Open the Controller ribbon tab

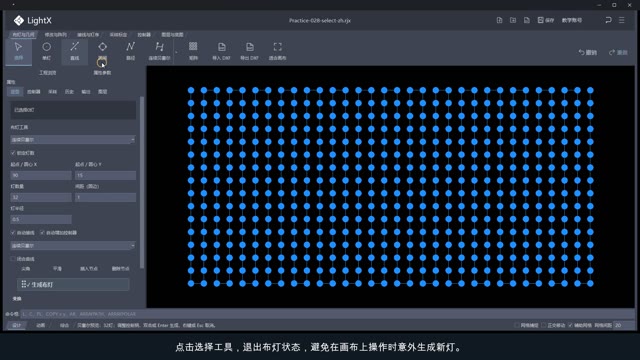pos(144,35)
